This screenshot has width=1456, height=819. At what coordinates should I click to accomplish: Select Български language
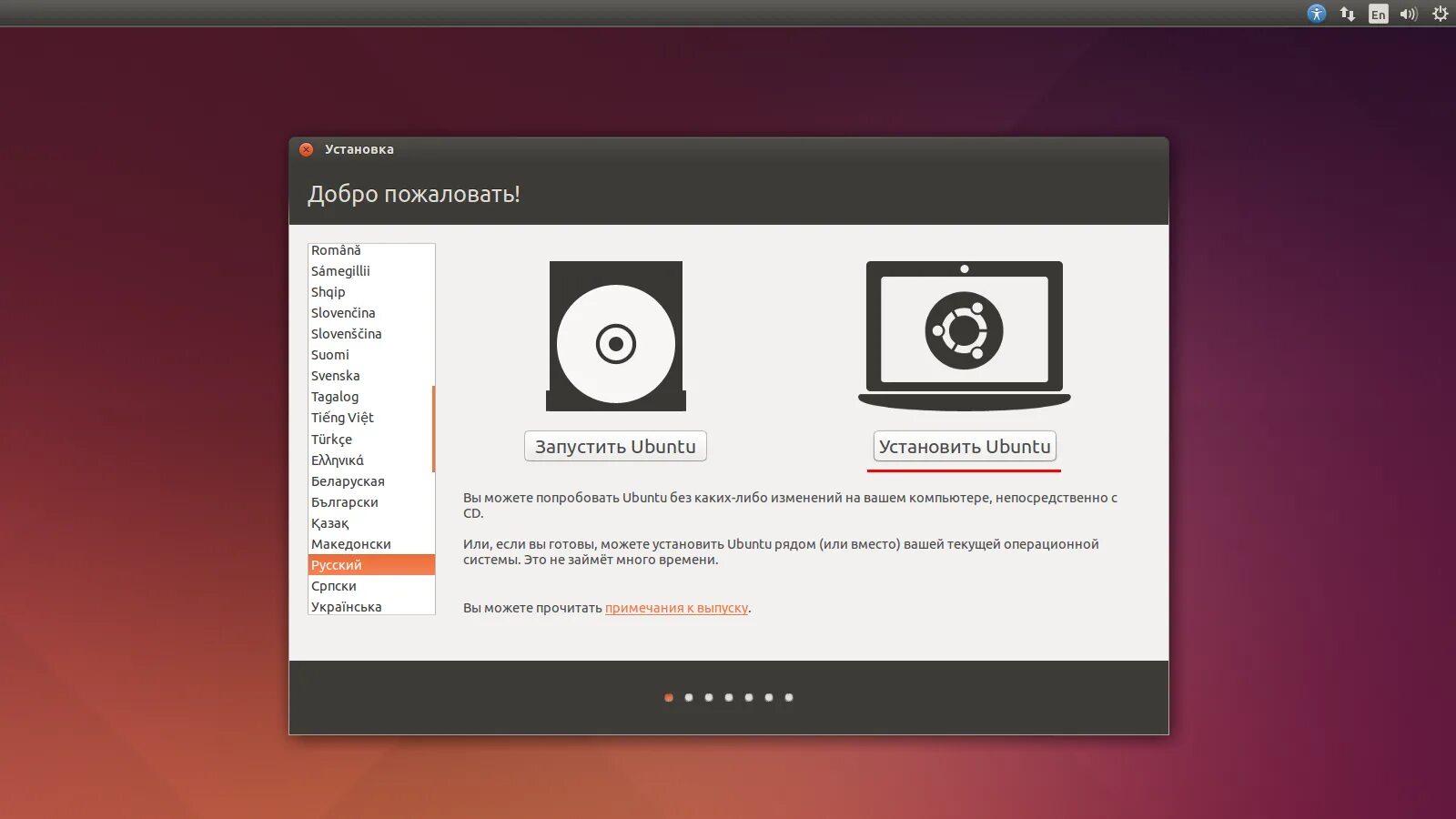tap(371, 502)
